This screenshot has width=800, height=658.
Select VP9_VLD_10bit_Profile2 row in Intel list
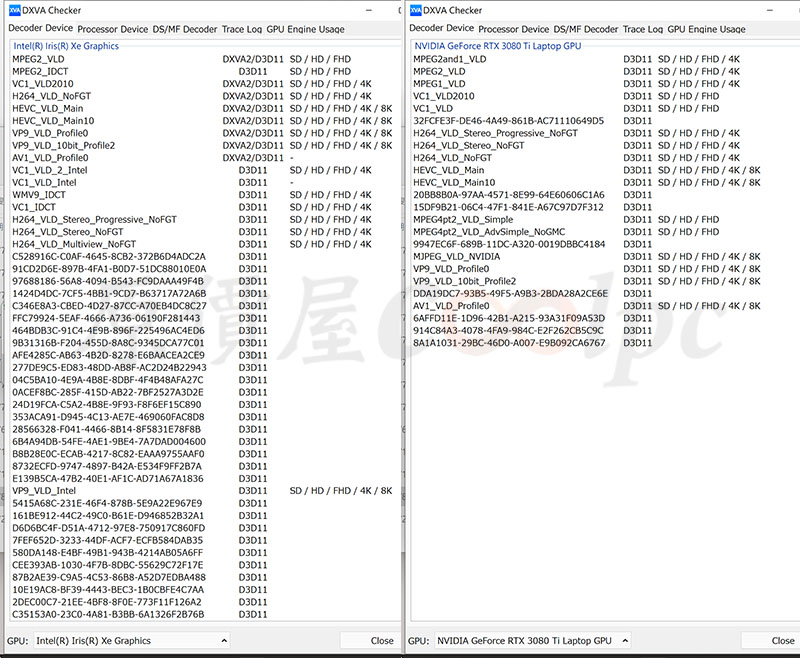pyautogui.click(x=203, y=145)
